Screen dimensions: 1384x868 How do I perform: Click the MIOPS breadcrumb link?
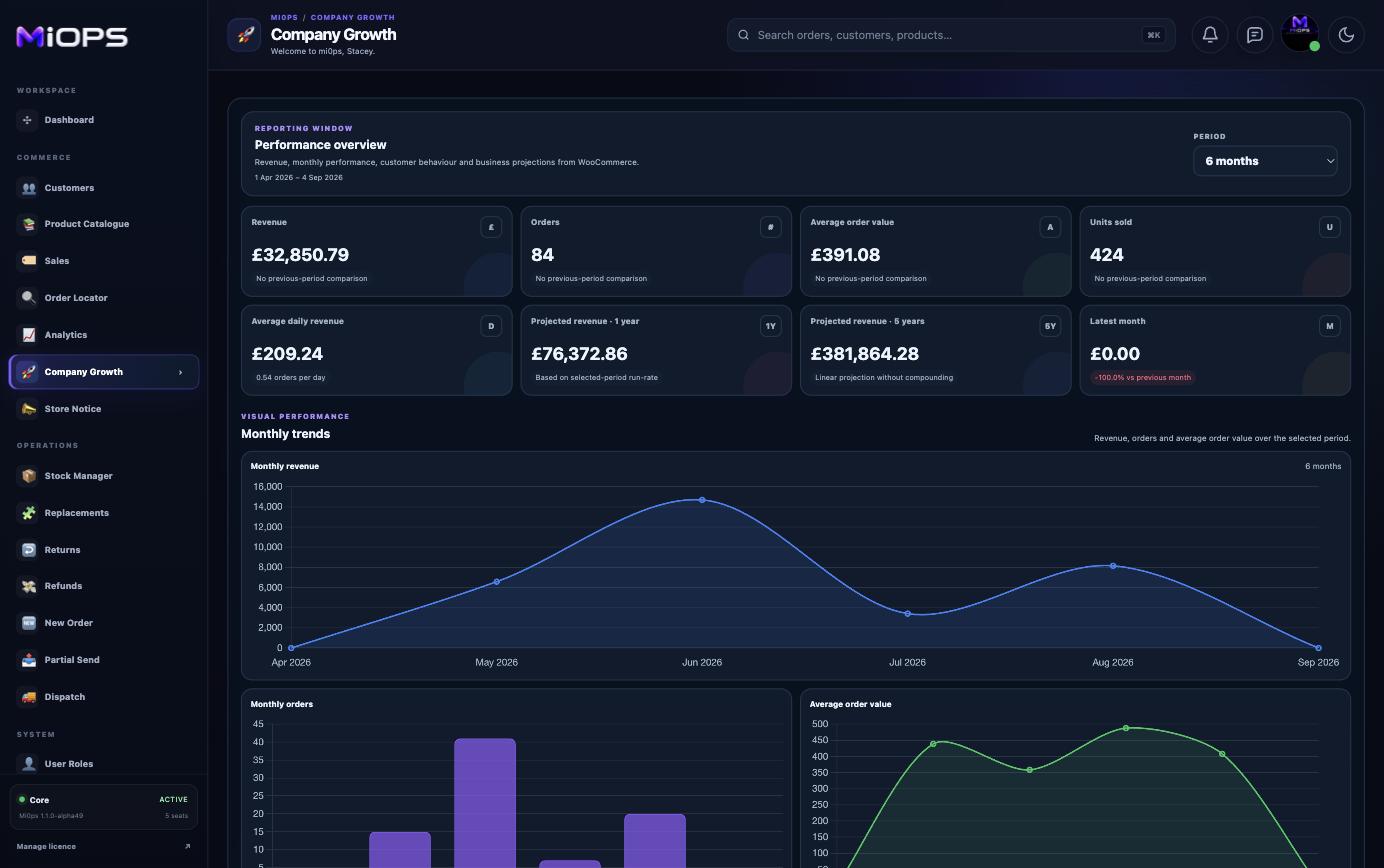tap(284, 18)
